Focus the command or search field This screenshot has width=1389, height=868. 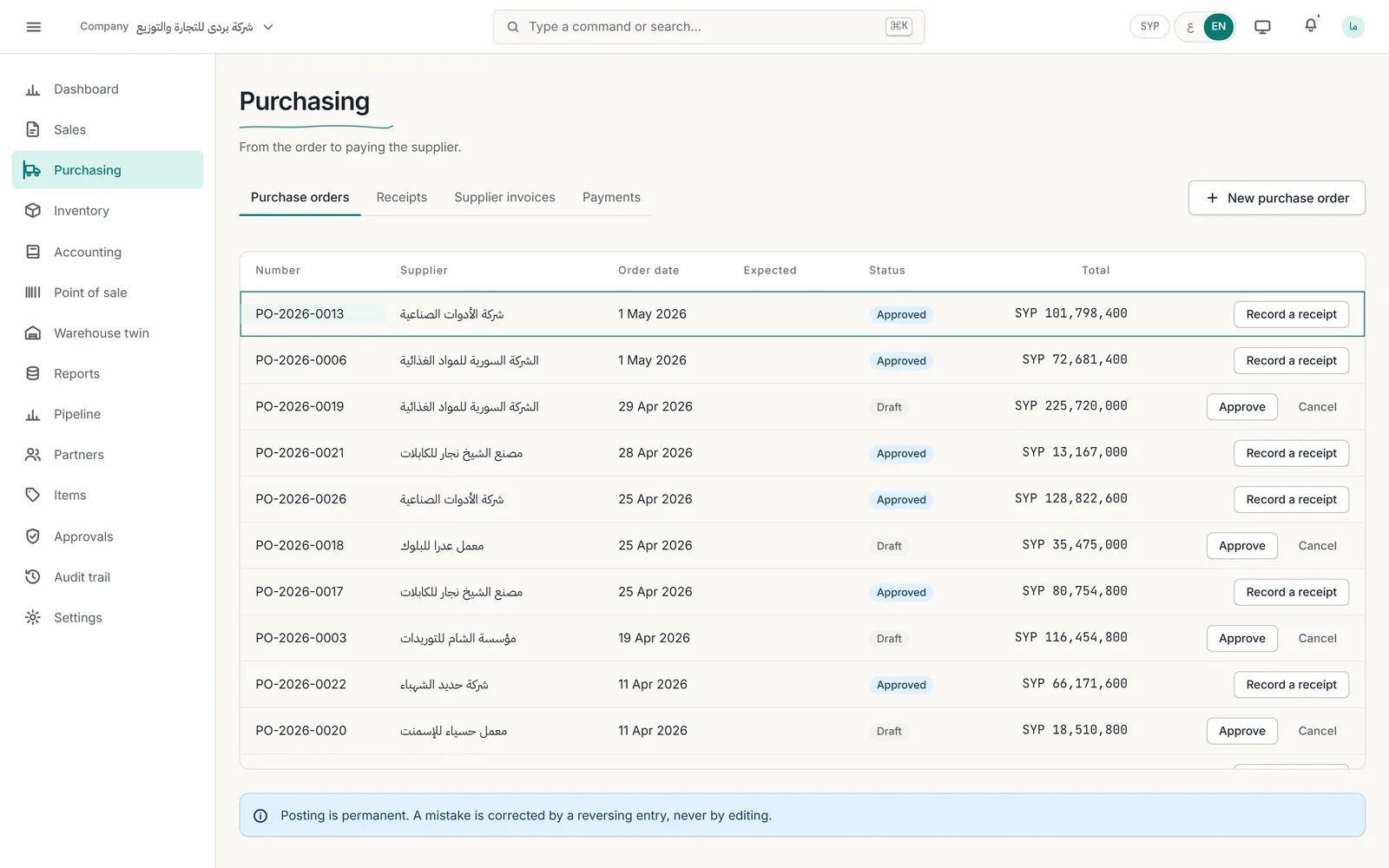[x=708, y=27]
